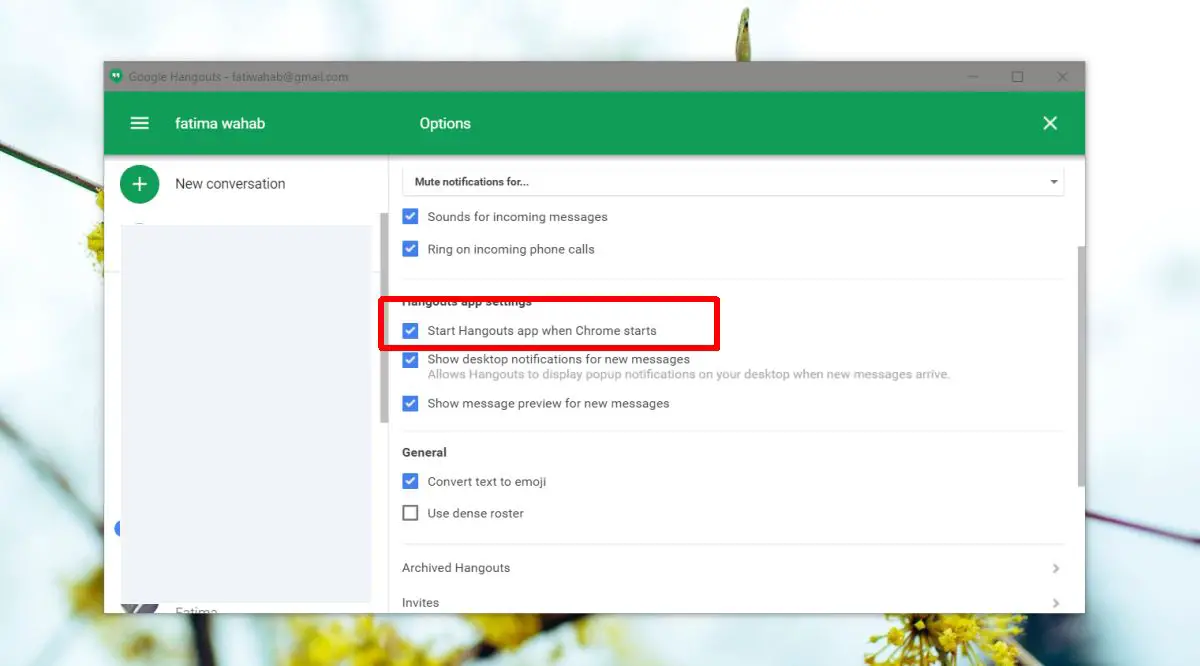This screenshot has height=666, width=1200.
Task: Open the hamburger menu beside fatima wahab
Action: pyautogui.click(x=140, y=123)
